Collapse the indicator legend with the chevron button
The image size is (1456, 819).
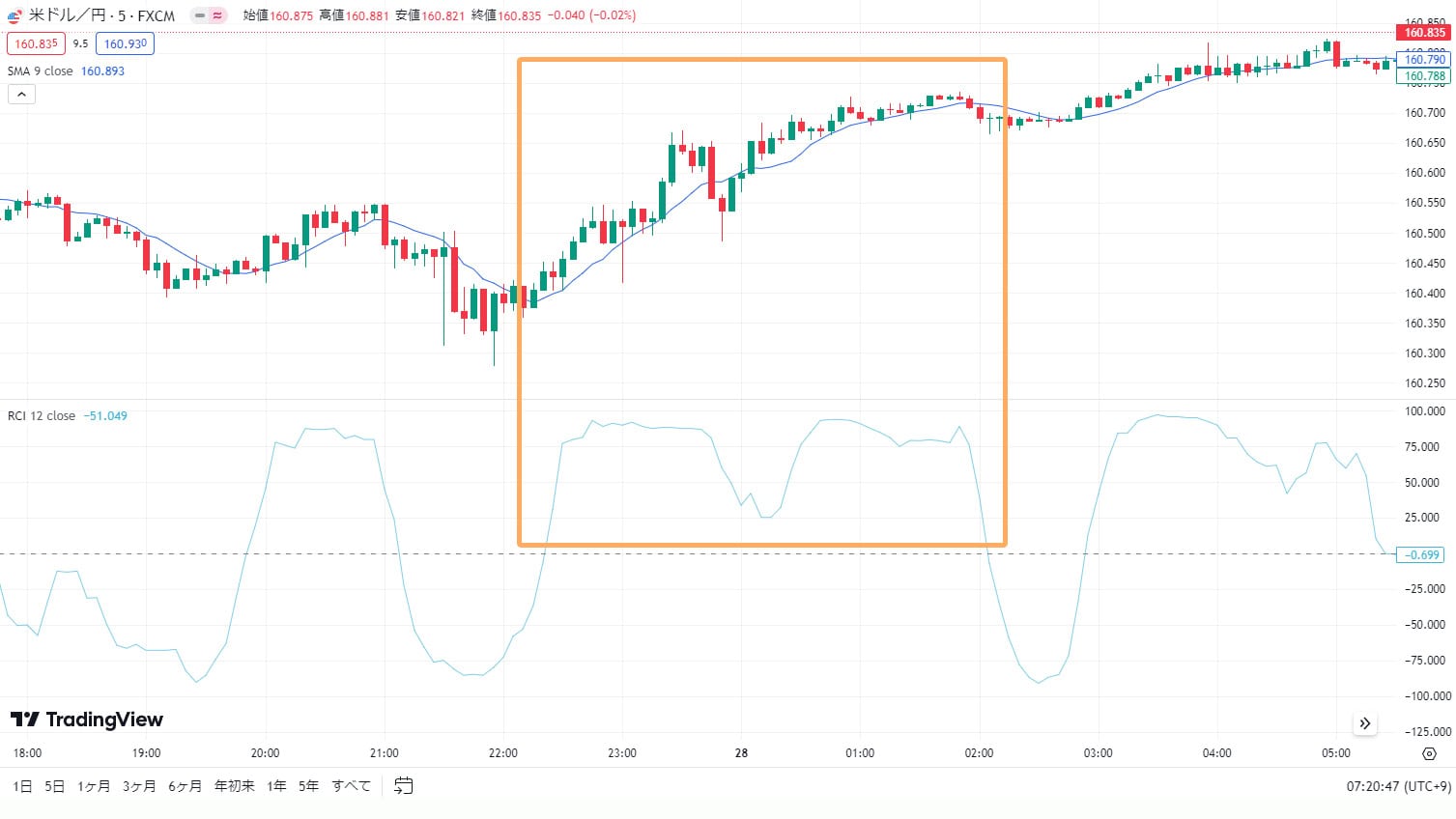(x=21, y=94)
